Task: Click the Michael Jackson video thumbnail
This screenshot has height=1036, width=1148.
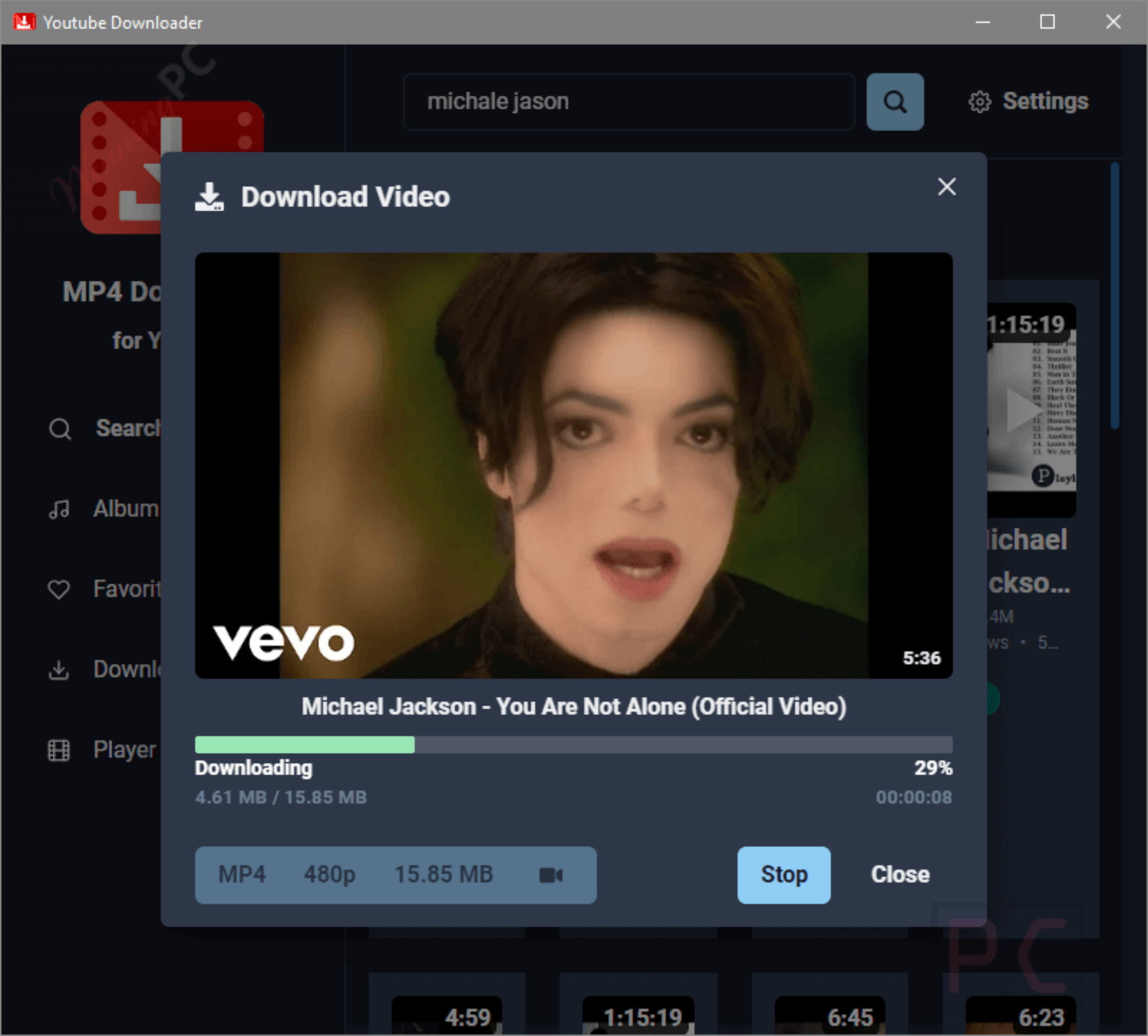Action: pos(573,465)
